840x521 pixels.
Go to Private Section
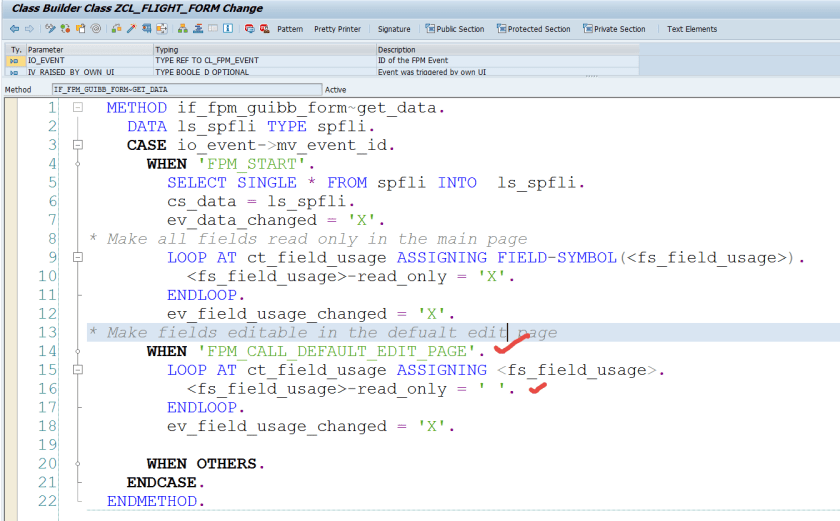pos(614,29)
